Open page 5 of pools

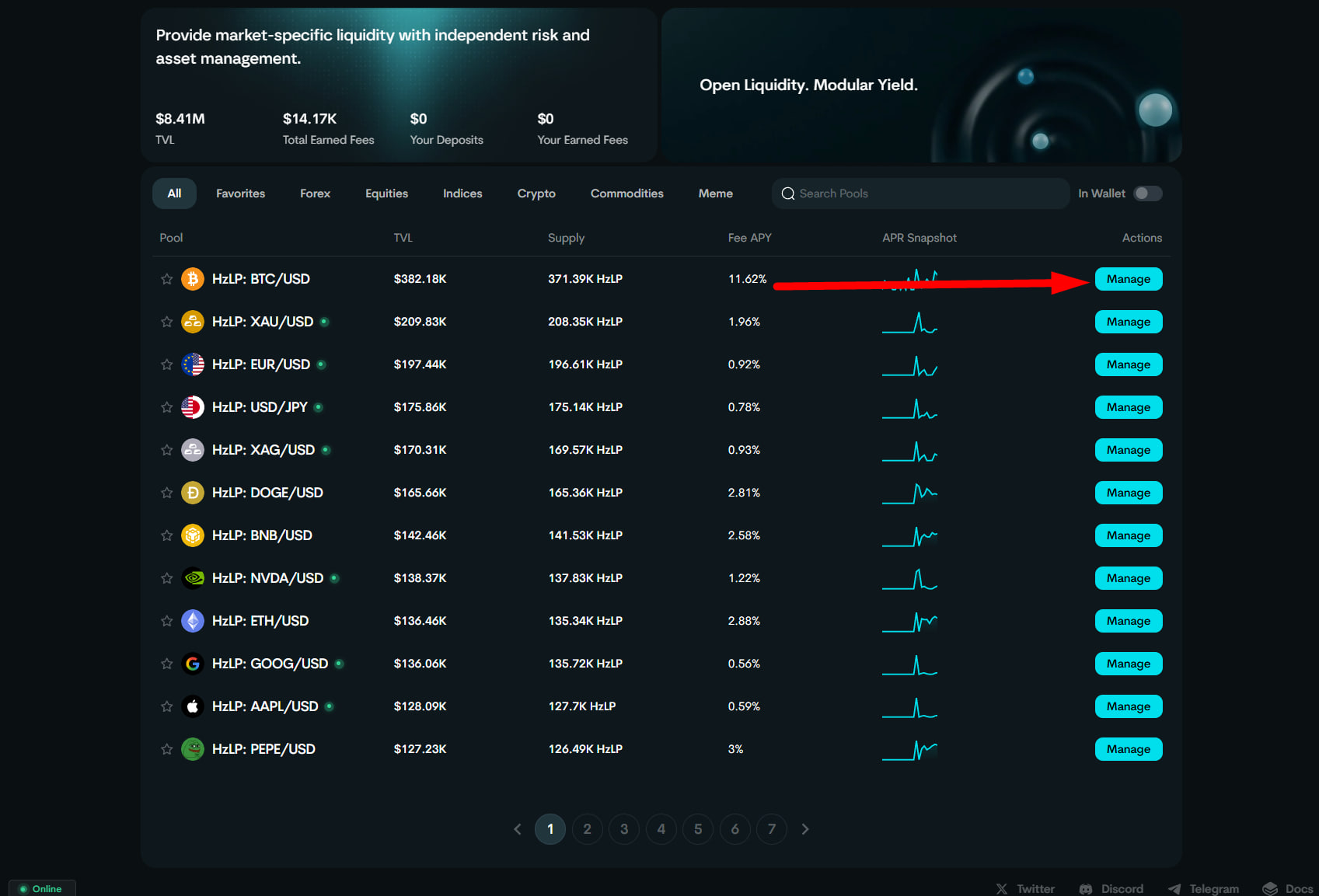coord(698,829)
